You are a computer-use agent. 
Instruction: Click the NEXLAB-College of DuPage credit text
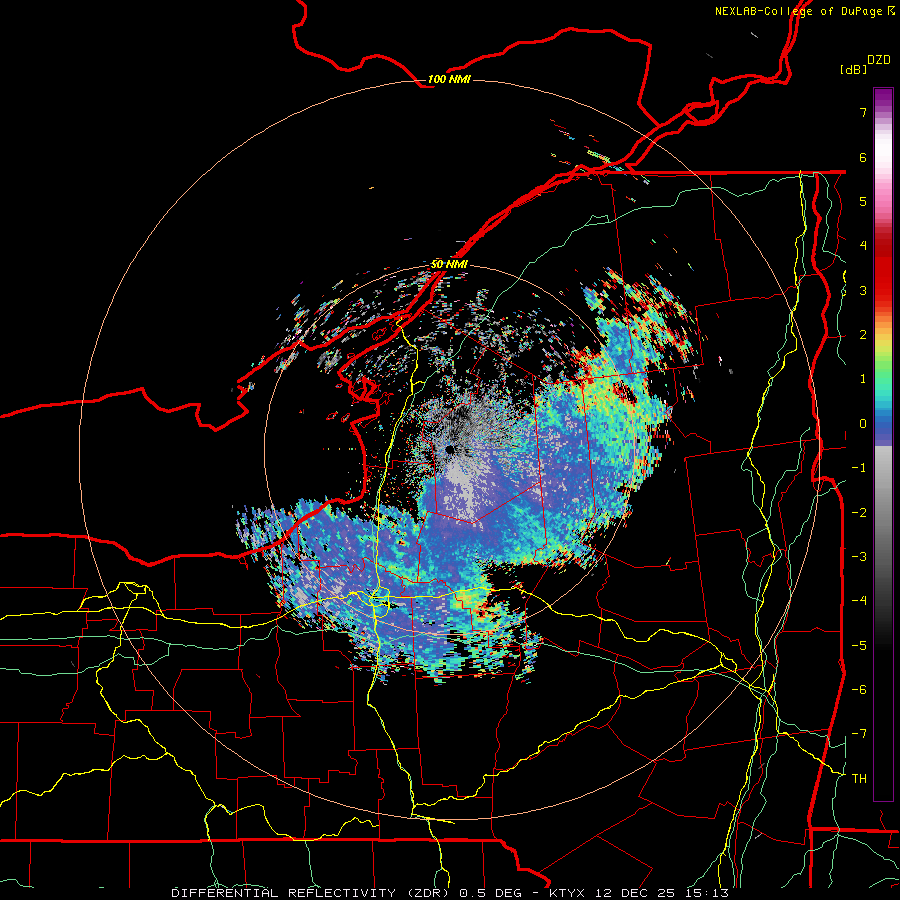point(805,11)
